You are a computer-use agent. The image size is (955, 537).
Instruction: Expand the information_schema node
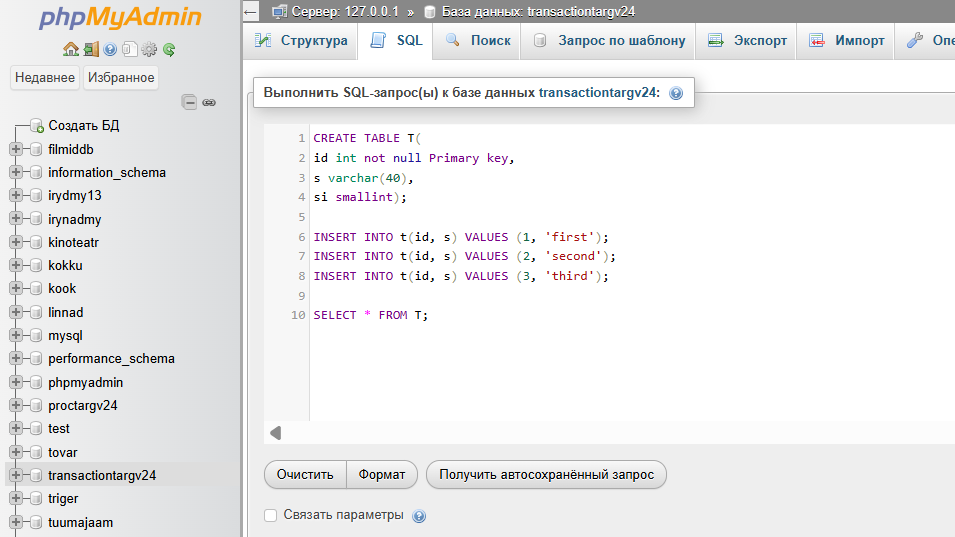click(x=16, y=172)
